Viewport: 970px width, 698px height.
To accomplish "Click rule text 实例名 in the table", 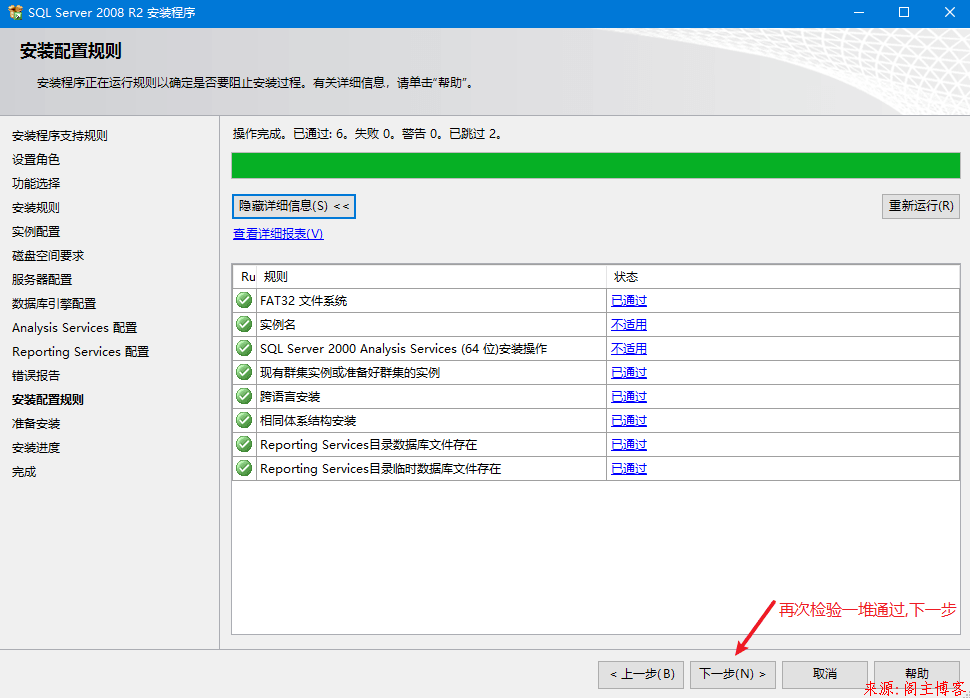I will coord(278,325).
